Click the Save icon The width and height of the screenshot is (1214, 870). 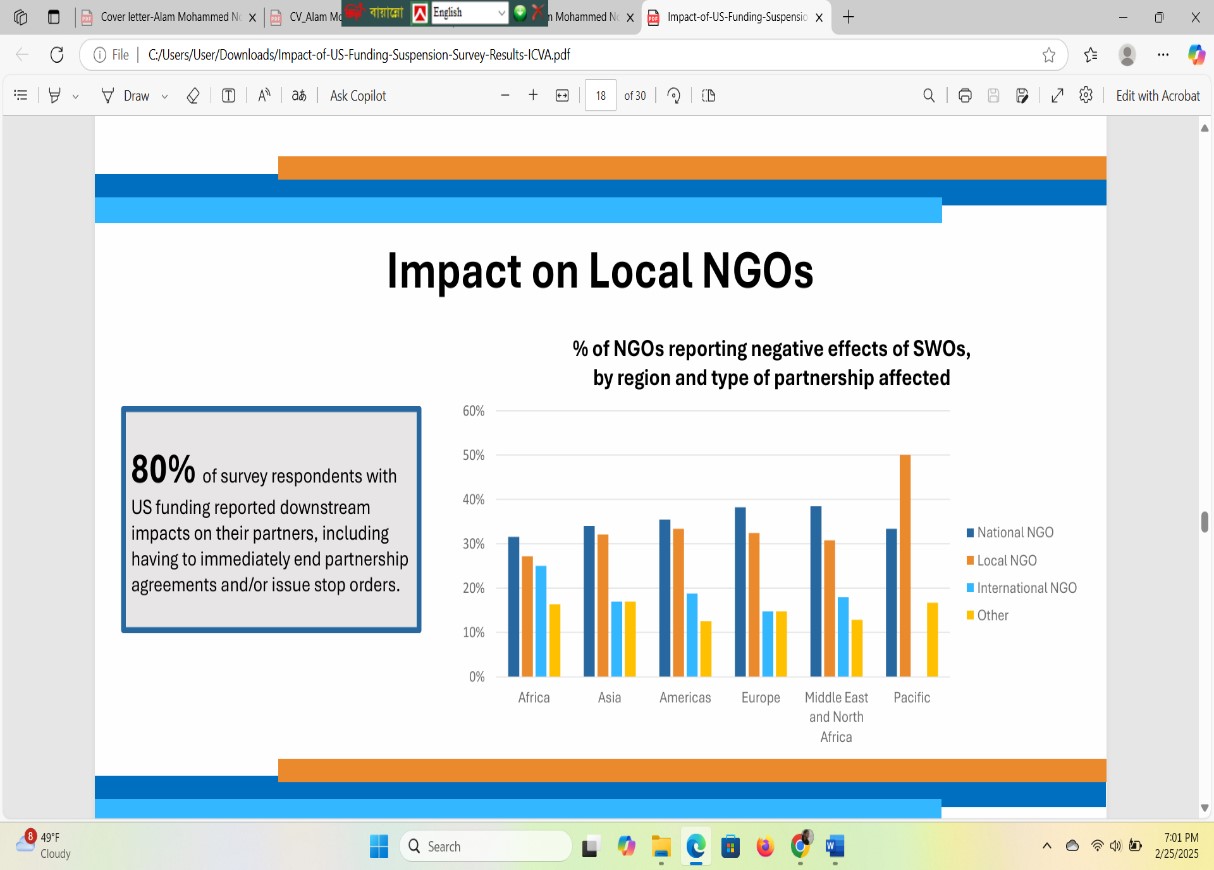coord(993,96)
